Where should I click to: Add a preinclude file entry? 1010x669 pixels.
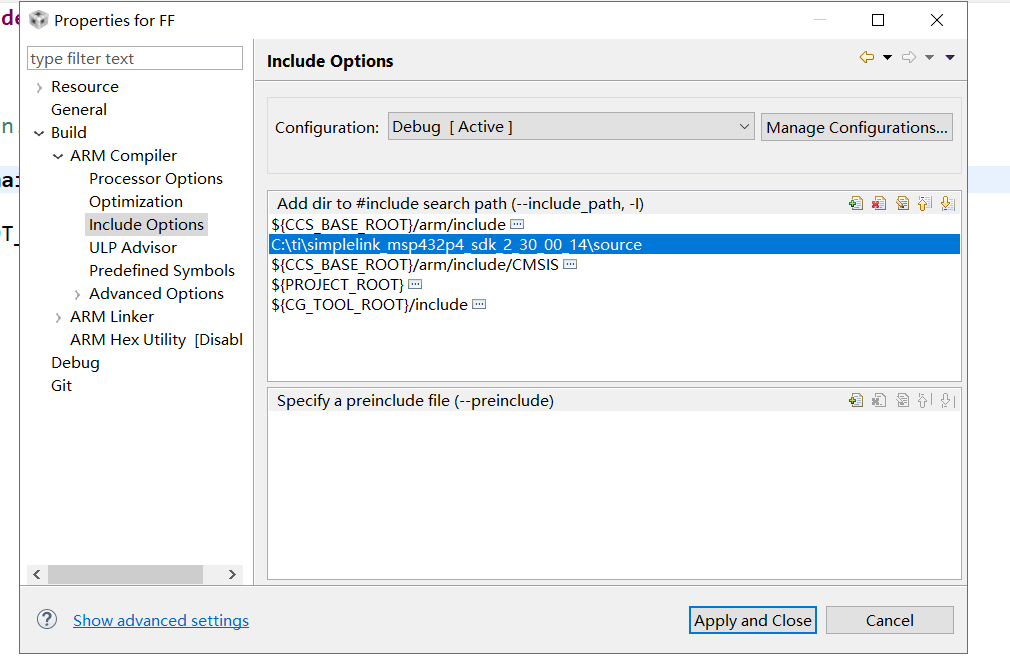coord(855,400)
